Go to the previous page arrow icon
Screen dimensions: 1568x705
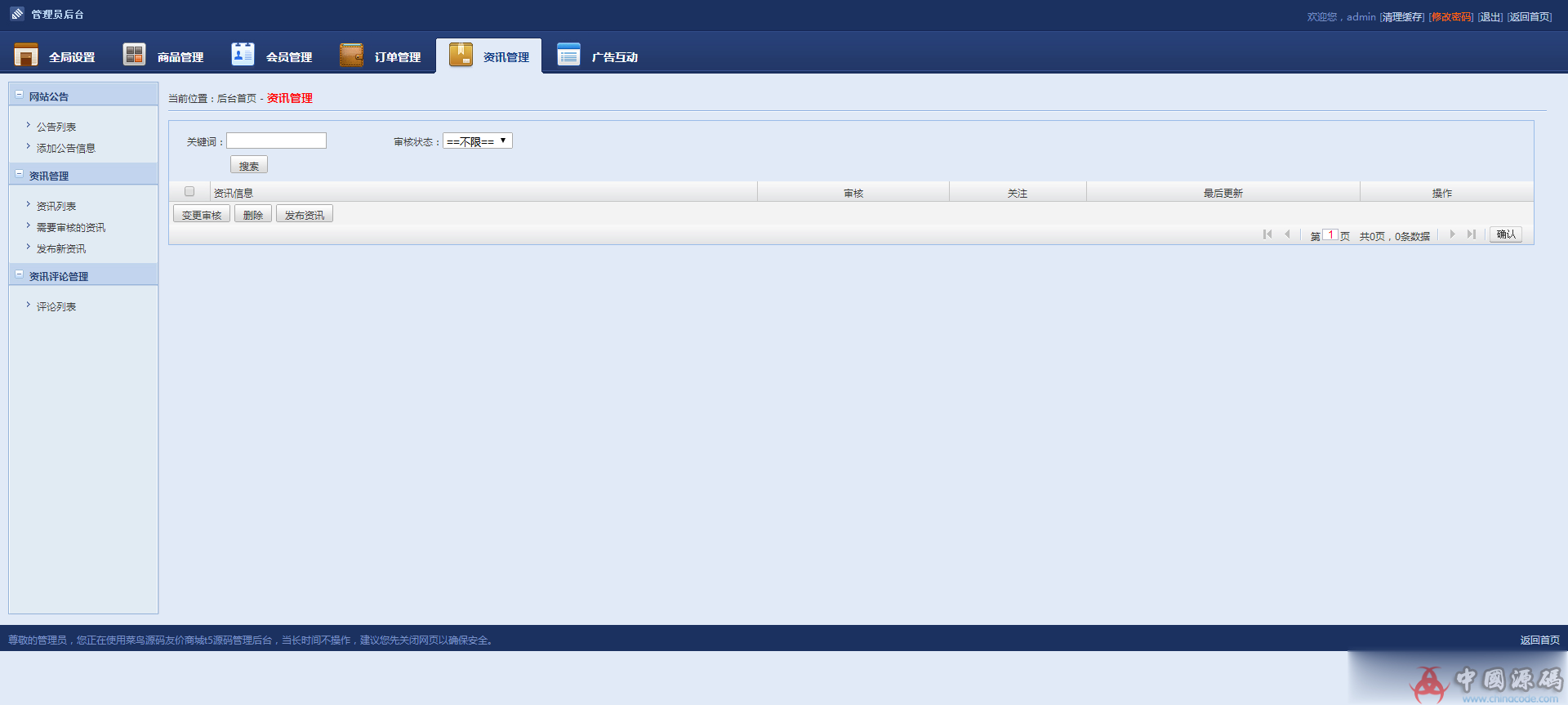[1287, 234]
